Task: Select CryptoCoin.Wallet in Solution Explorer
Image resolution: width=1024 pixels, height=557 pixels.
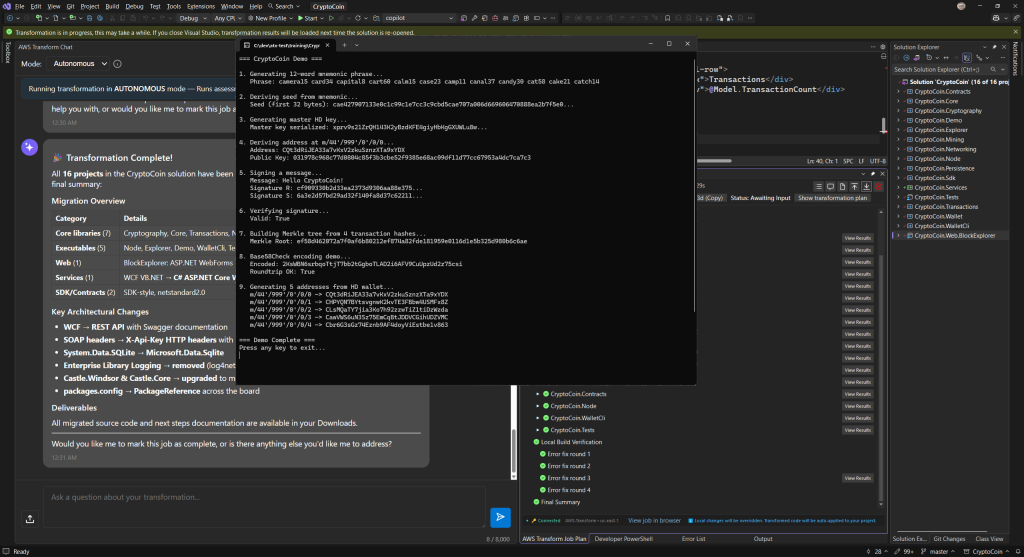Action: point(938,216)
